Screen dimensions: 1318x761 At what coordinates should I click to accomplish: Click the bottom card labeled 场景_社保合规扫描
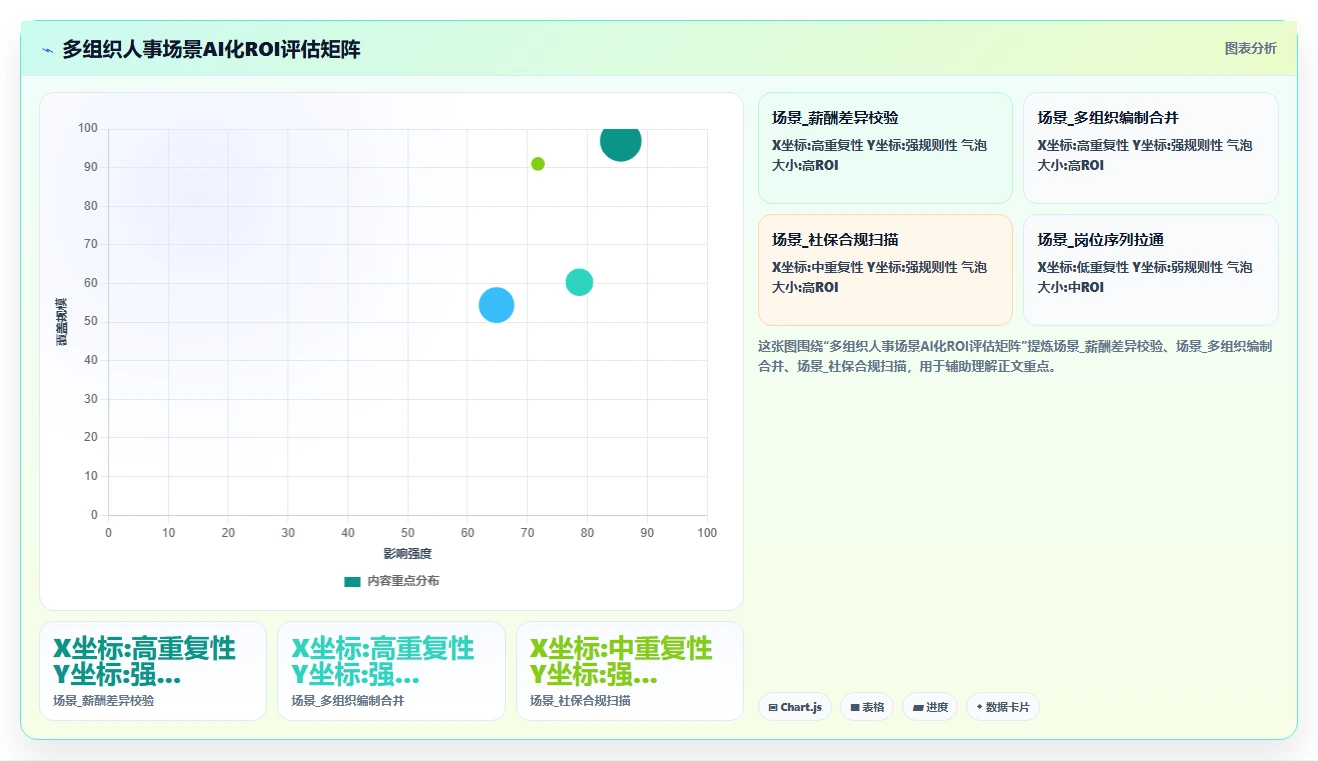coord(630,671)
